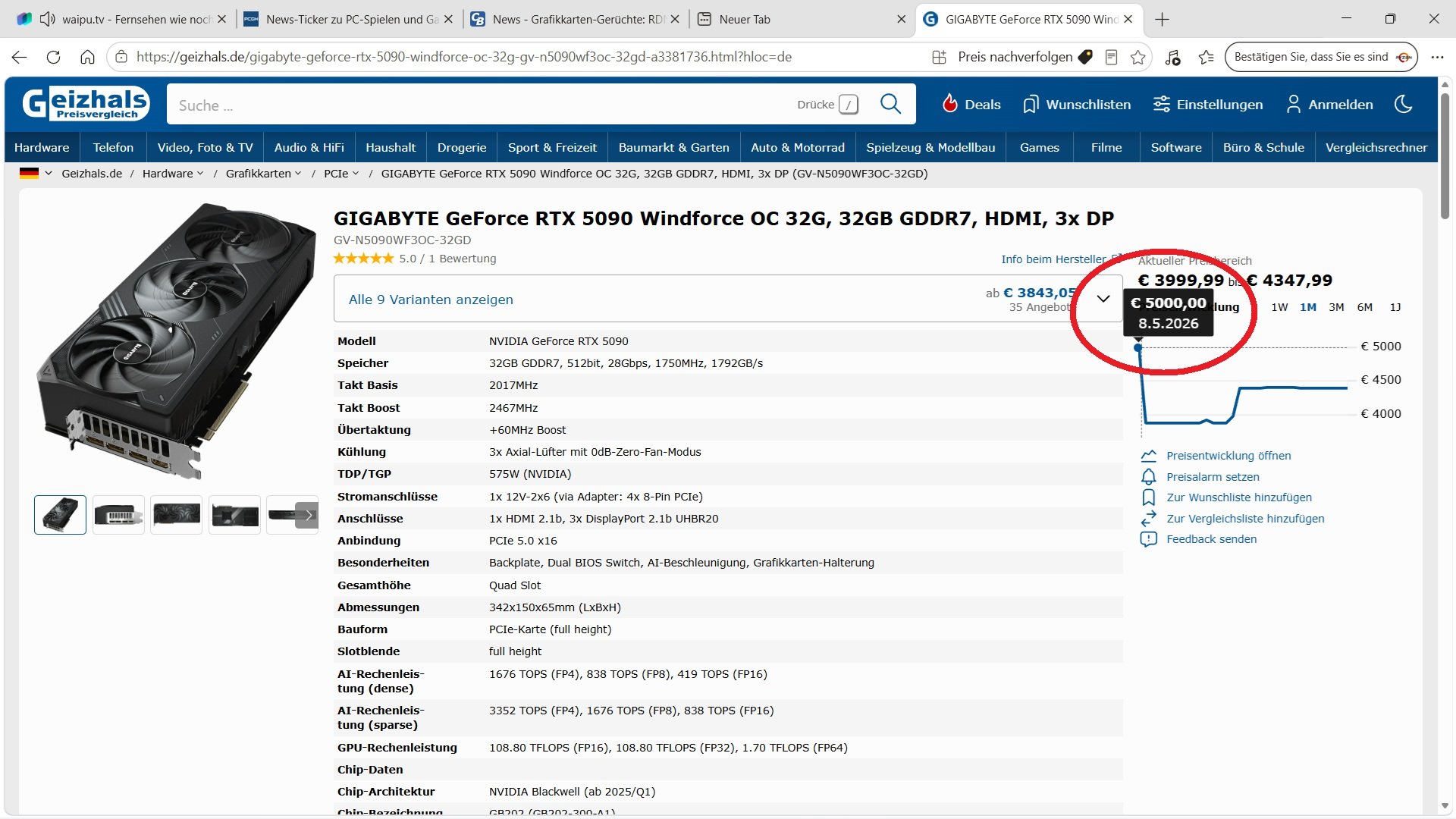The height and width of the screenshot is (819, 1456).
Task: Click the browser home icon
Action: click(87, 57)
